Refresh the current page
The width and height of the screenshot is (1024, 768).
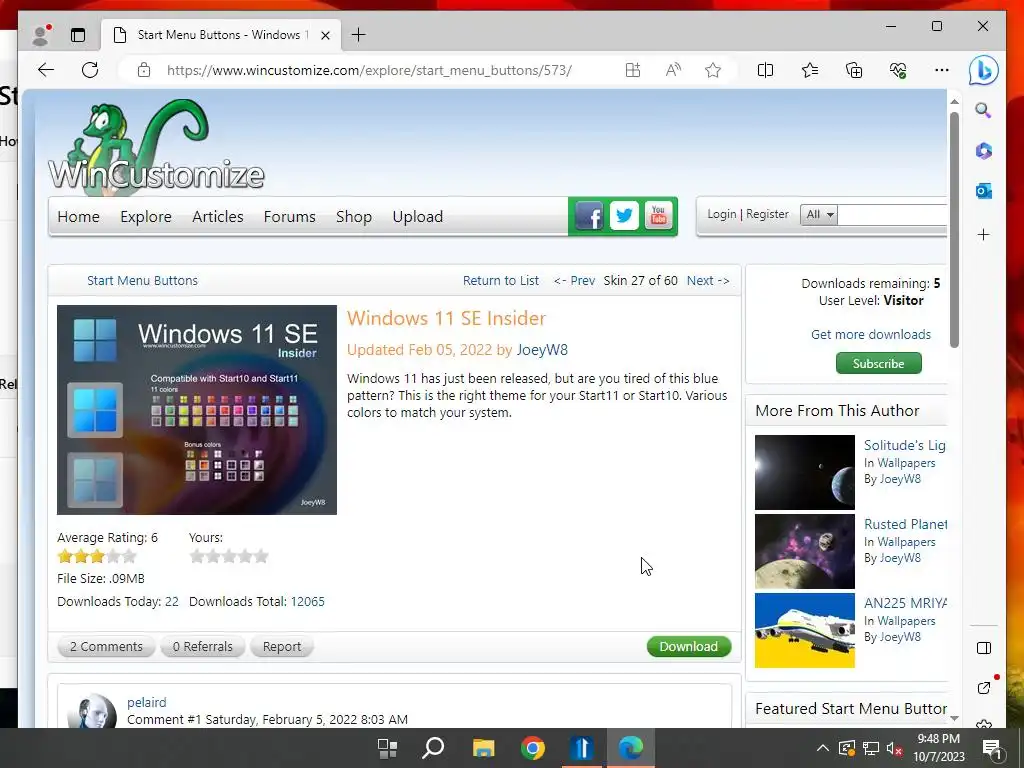tap(90, 70)
